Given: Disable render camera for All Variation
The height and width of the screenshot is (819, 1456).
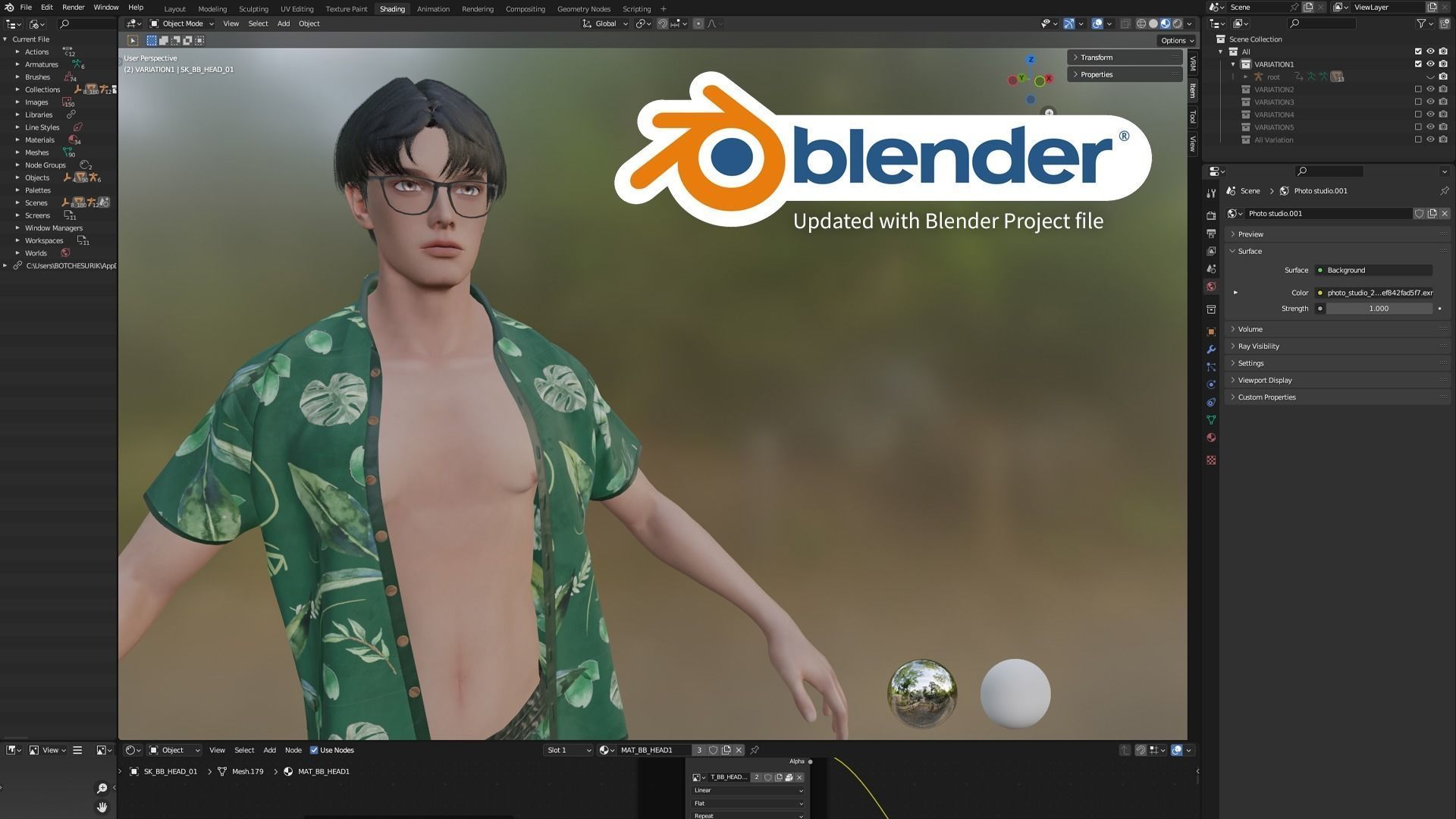Looking at the screenshot, I should [x=1443, y=140].
